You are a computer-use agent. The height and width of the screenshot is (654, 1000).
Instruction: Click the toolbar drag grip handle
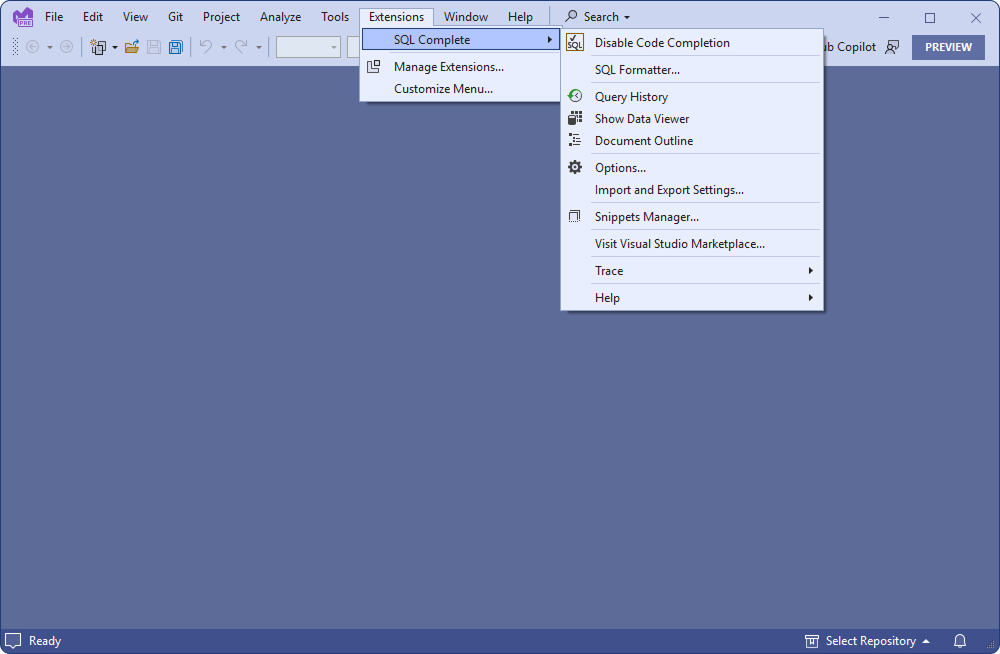click(x=15, y=47)
